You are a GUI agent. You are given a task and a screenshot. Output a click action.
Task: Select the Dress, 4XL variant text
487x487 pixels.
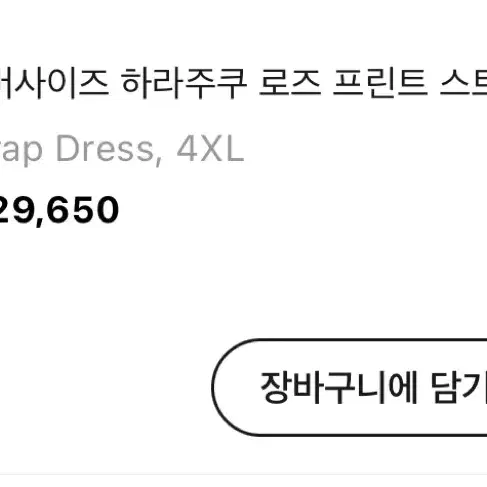point(150,149)
